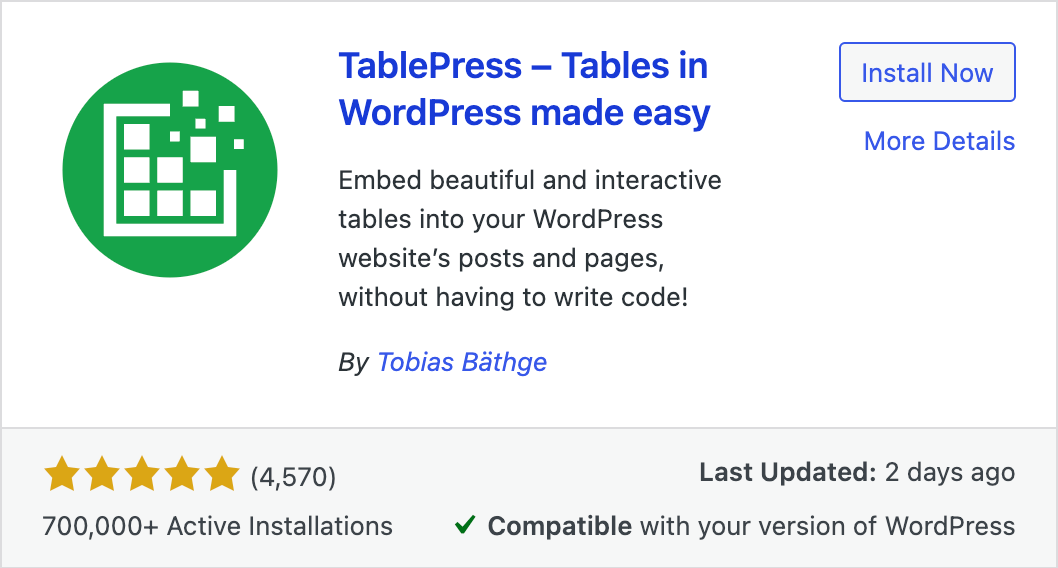Click the five-star rating icons
1058x568 pixels.
click(142, 474)
